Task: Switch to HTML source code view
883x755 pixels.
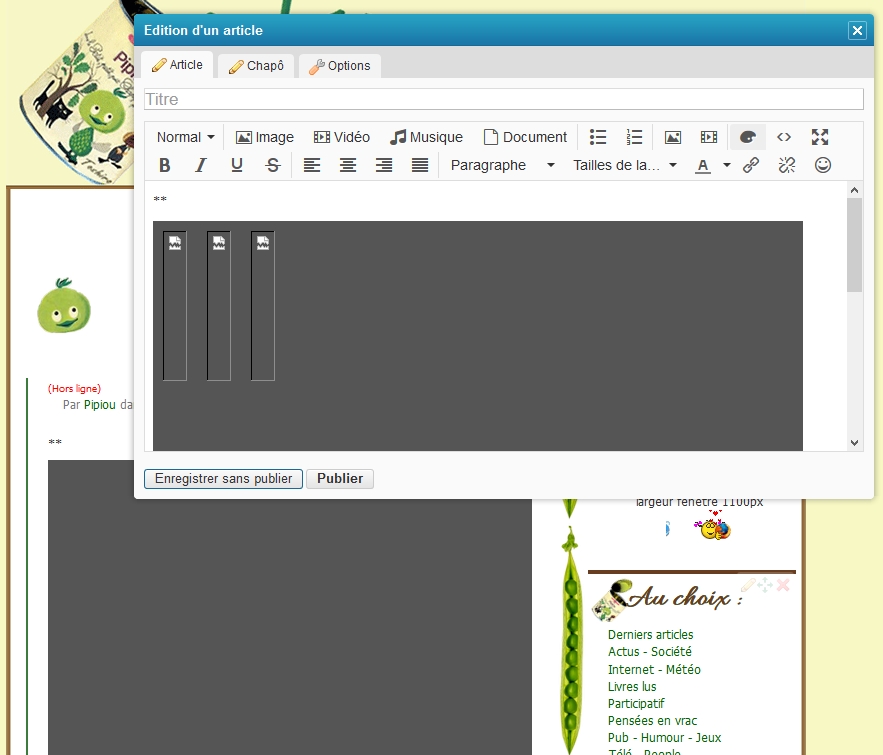Action: (784, 137)
